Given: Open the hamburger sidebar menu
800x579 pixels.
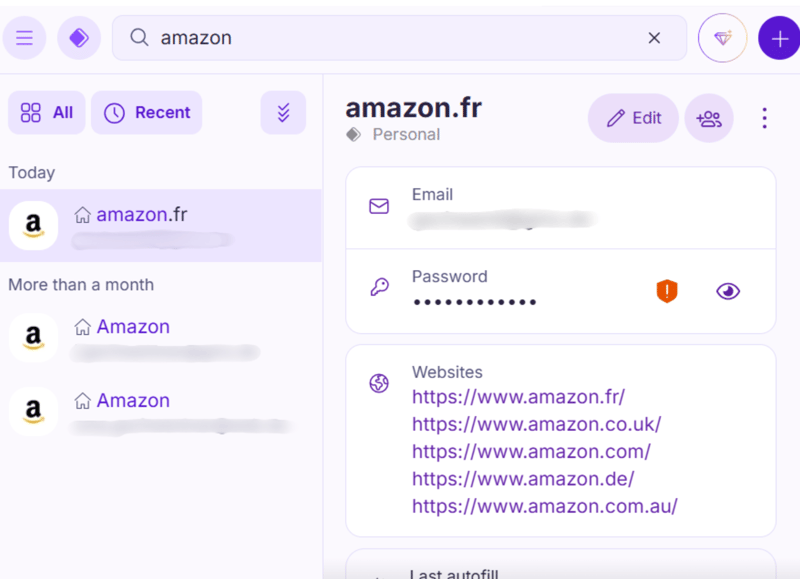Looking at the screenshot, I should tap(25, 38).
